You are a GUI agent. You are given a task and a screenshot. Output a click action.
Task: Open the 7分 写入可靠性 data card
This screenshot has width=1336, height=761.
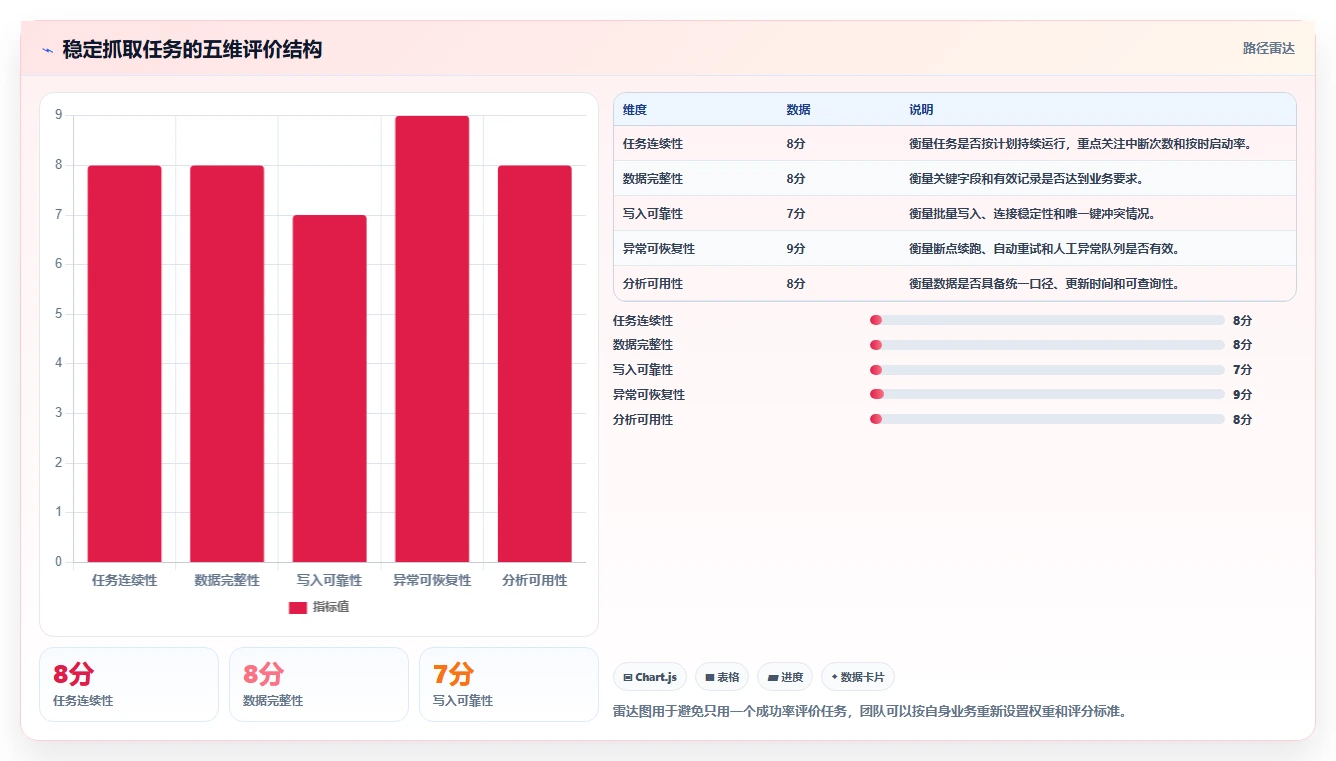509,684
